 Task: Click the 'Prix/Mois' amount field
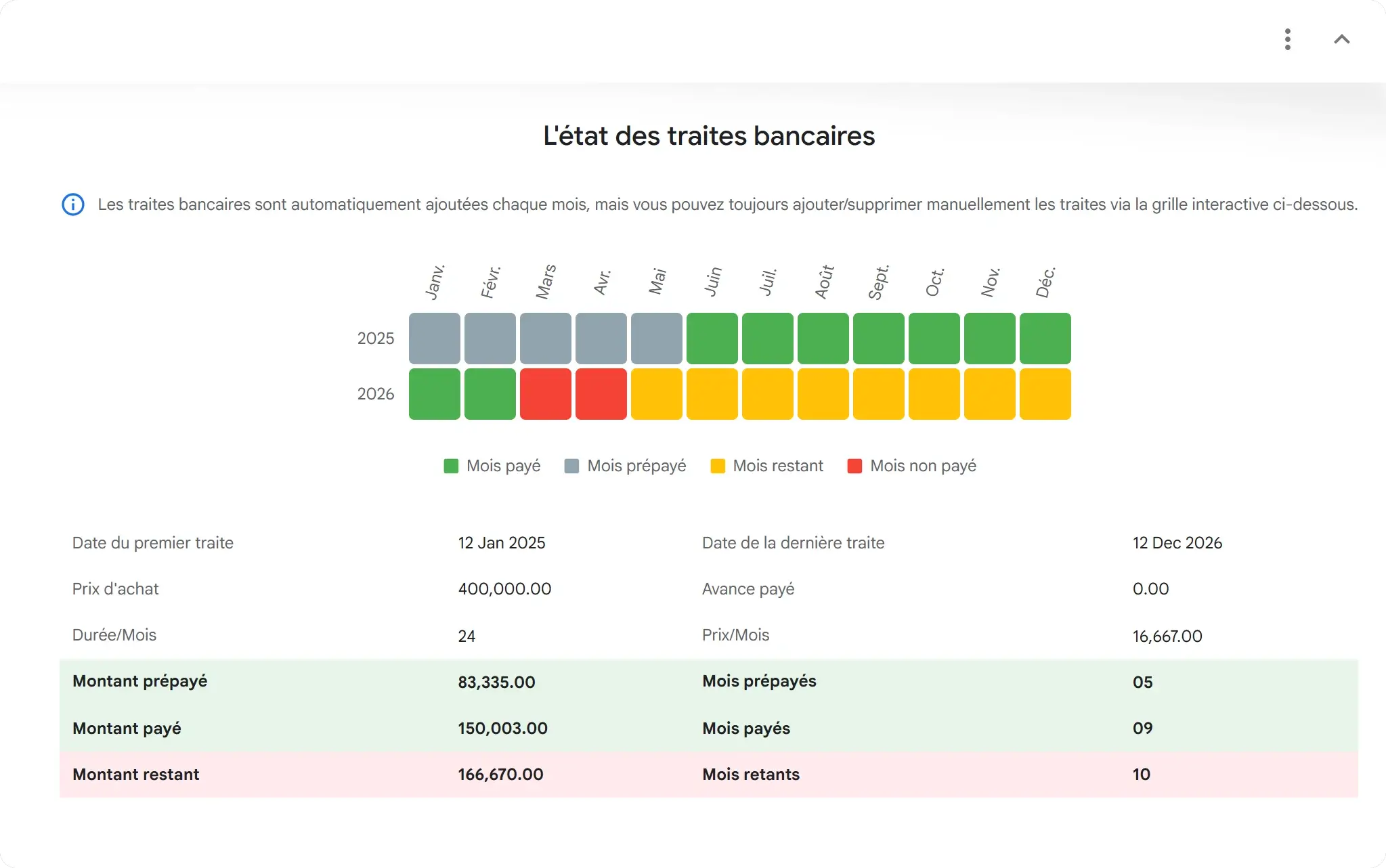[1167, 635]
